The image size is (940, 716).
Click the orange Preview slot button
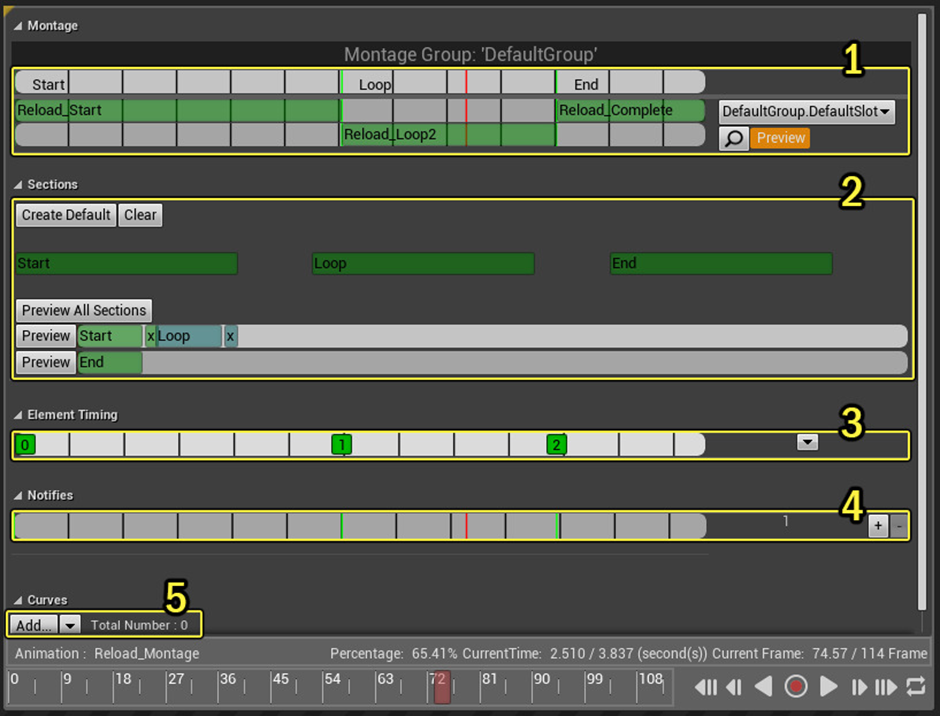click(x=780, y=138)
